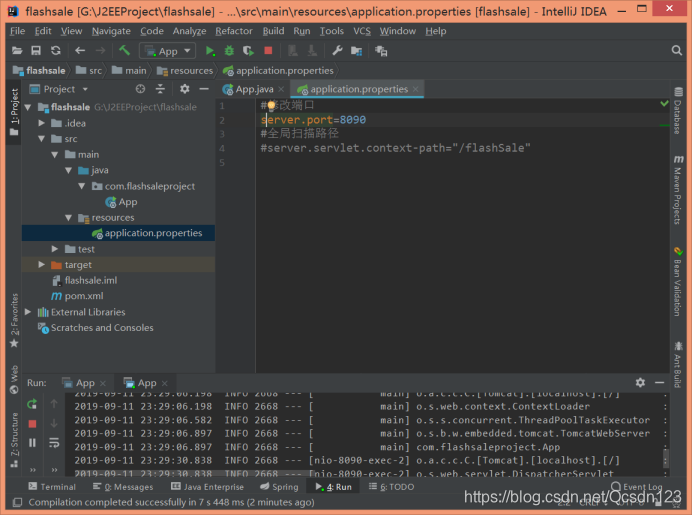The height and width of the screenshot is (516, 692).
Task: Click the Save All toolbar icon
Action: coord(36,51)
